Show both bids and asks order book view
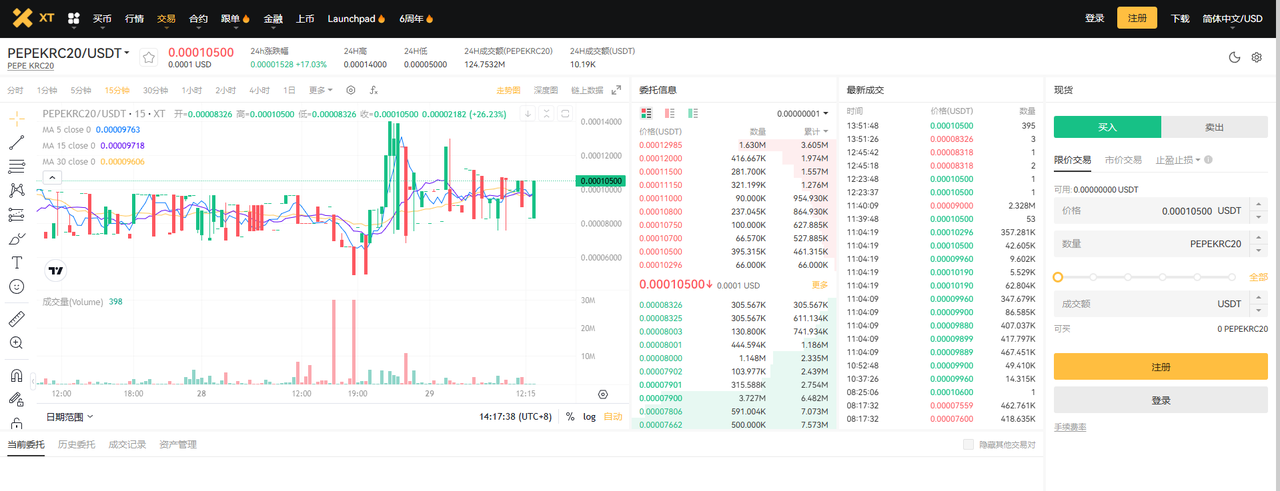This screenshot has height=491, width=1280. coord(646,114)
